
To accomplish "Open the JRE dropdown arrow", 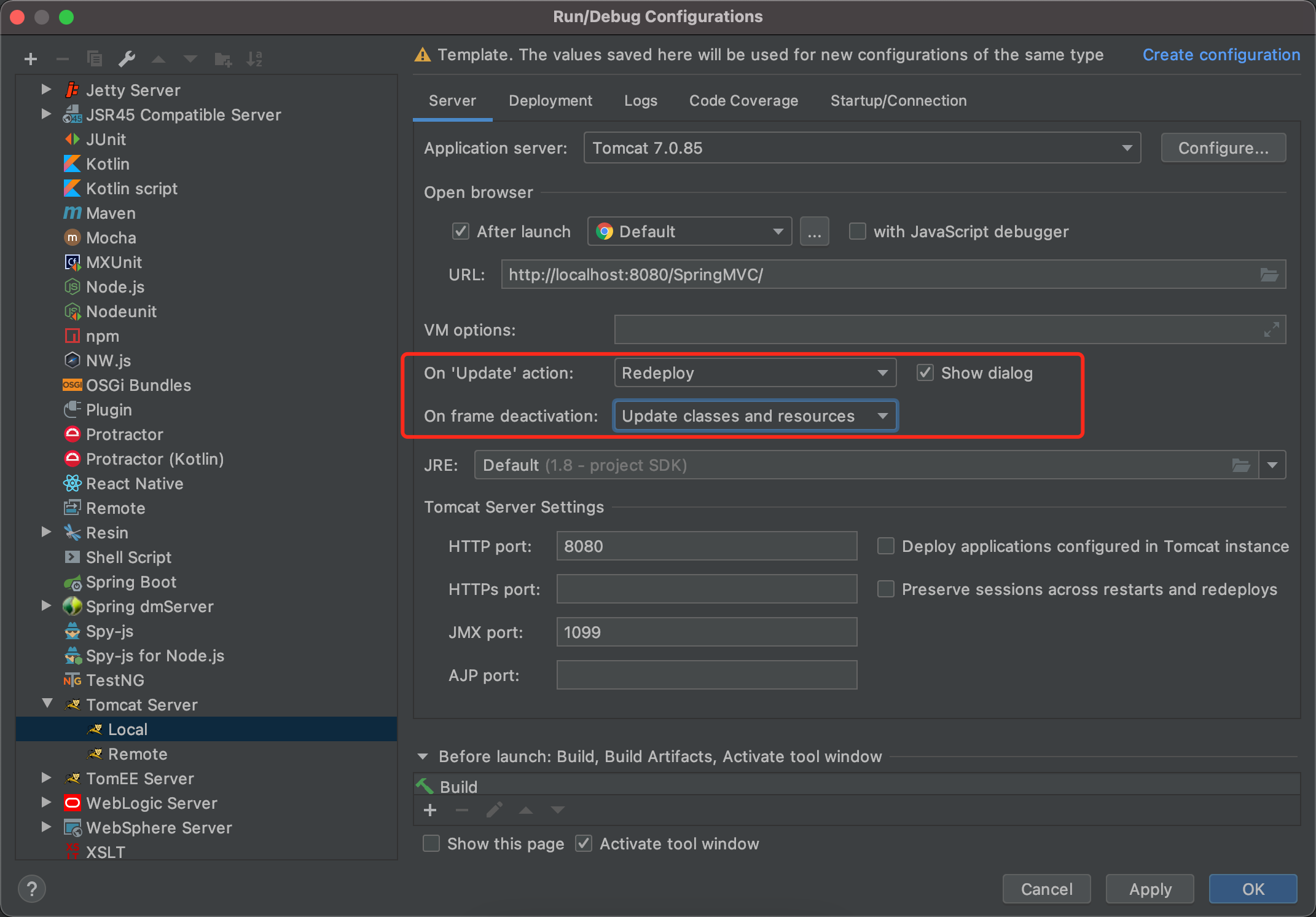I will [1272, 465].
